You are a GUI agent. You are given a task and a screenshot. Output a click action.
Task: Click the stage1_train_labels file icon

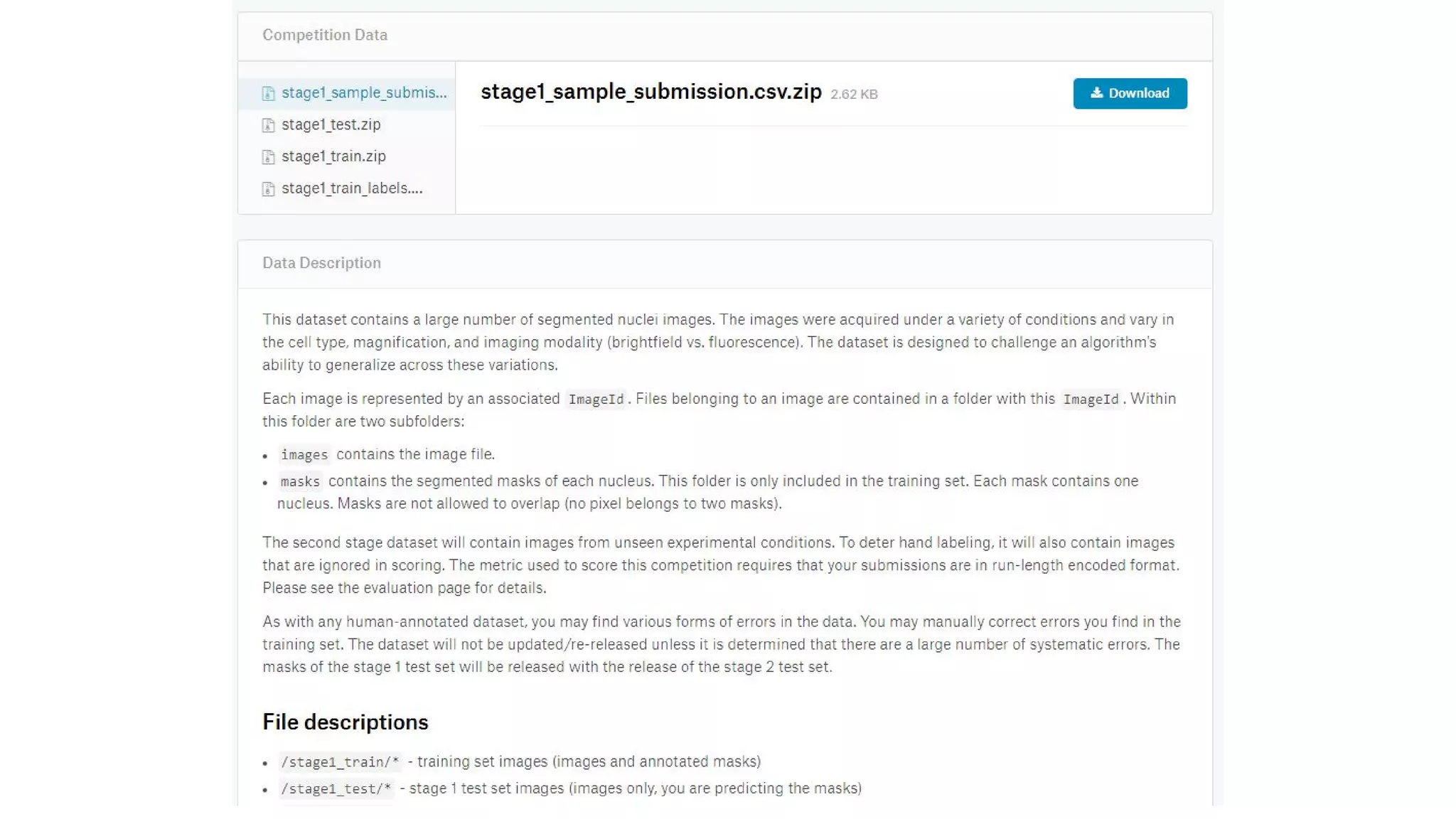point(268,188)
